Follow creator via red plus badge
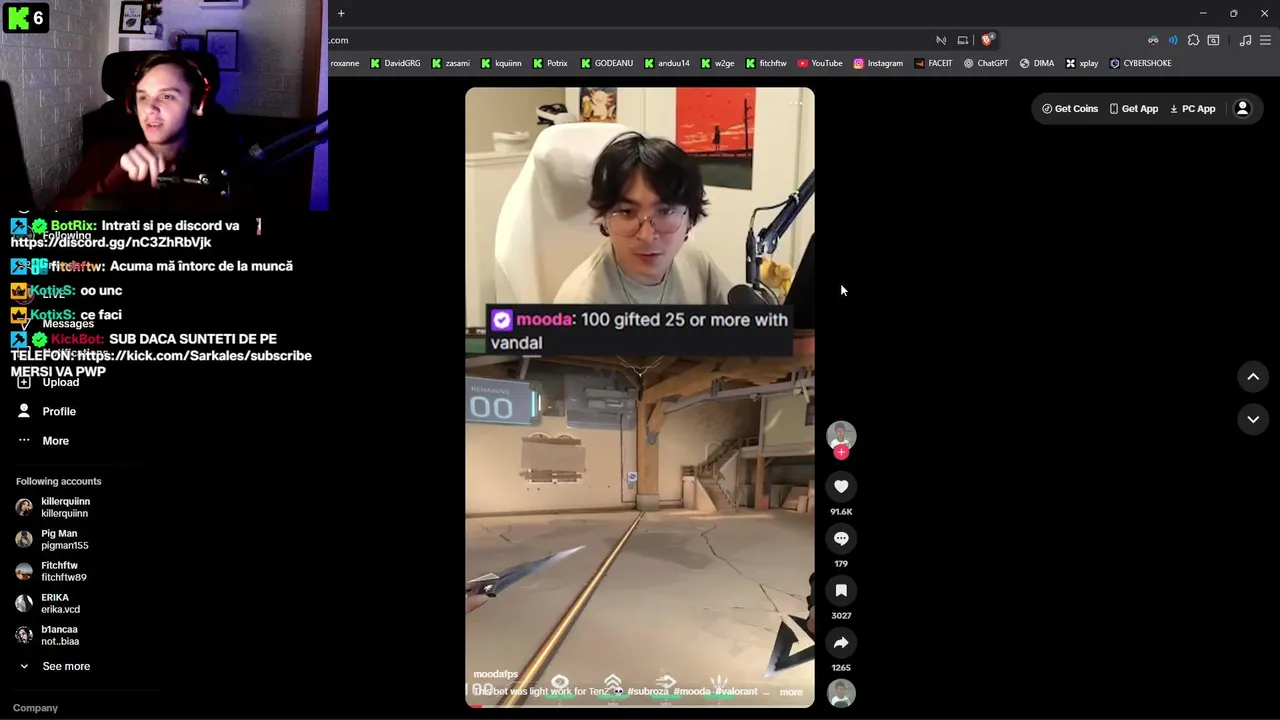This screenshot has height=720, width=1280. click(841, 452)
